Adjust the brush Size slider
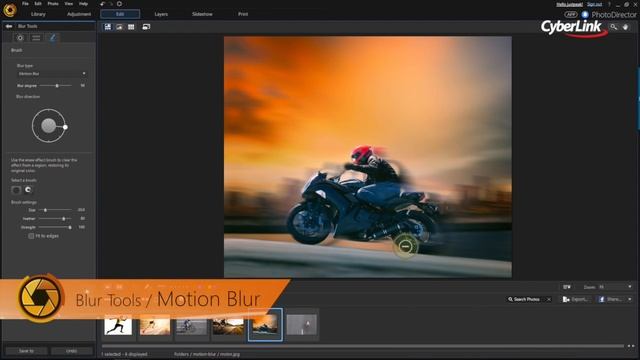Screen dimensions: 640x360 tap(56, 210)
